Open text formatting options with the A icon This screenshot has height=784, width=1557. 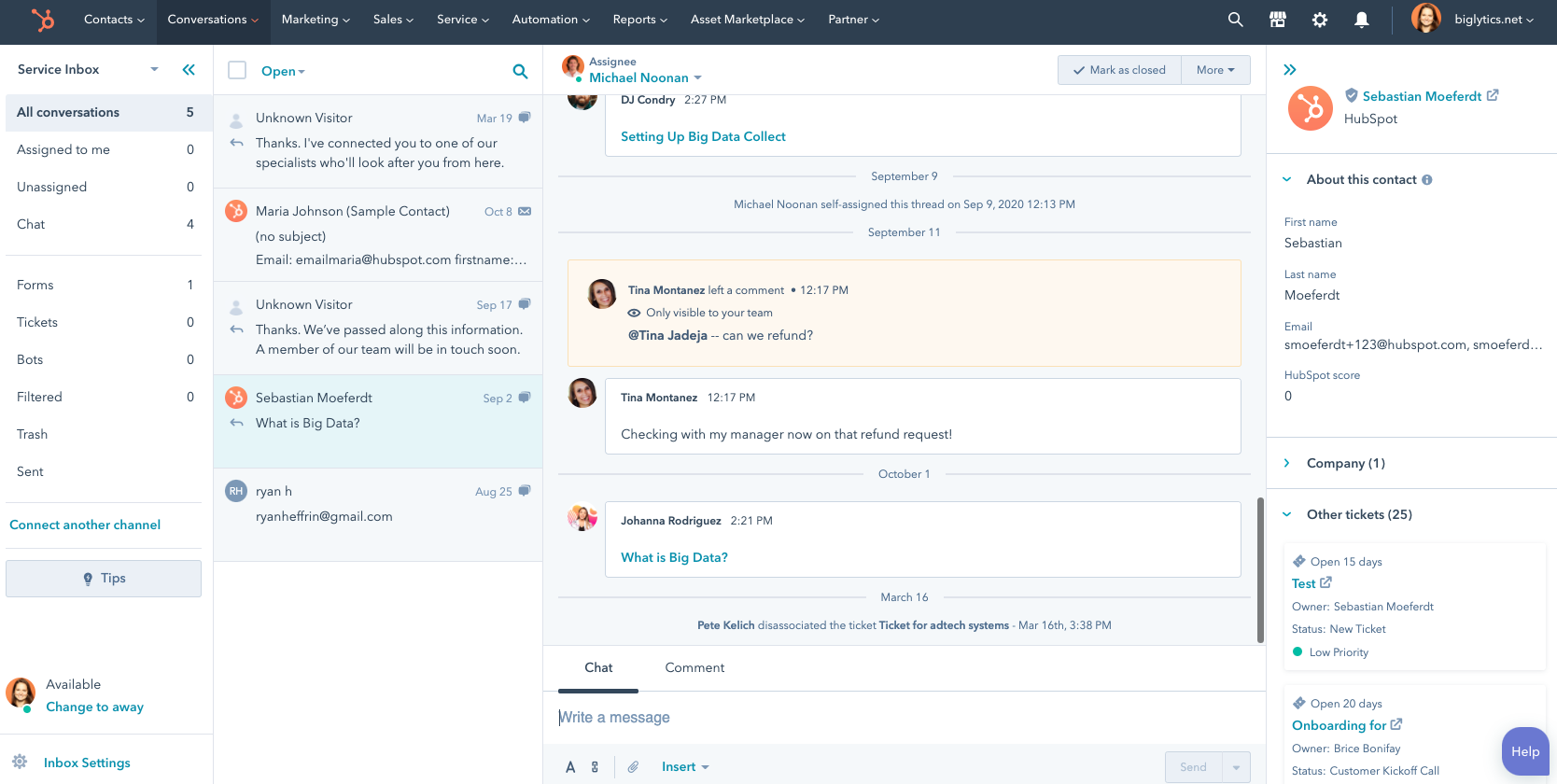(x=570, y=767)
